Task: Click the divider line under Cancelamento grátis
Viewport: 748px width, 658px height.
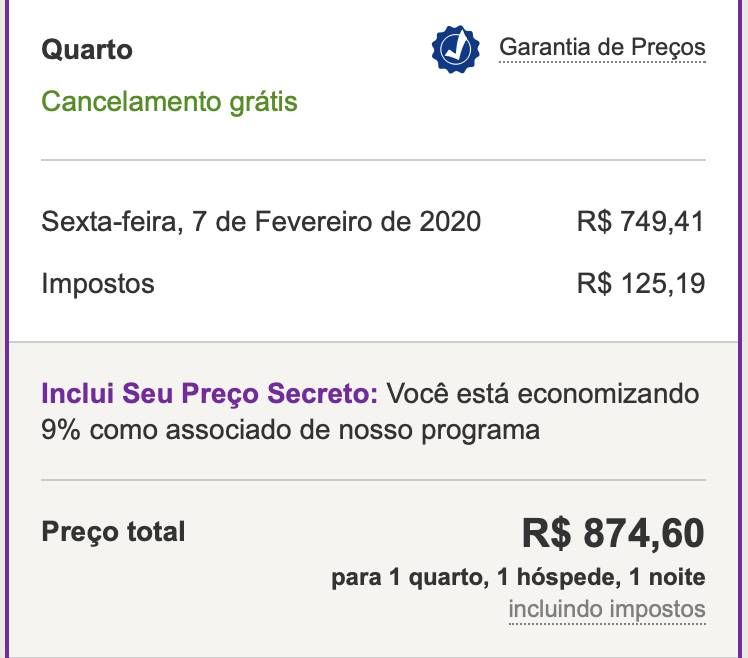Action: [x=373, y=160]
